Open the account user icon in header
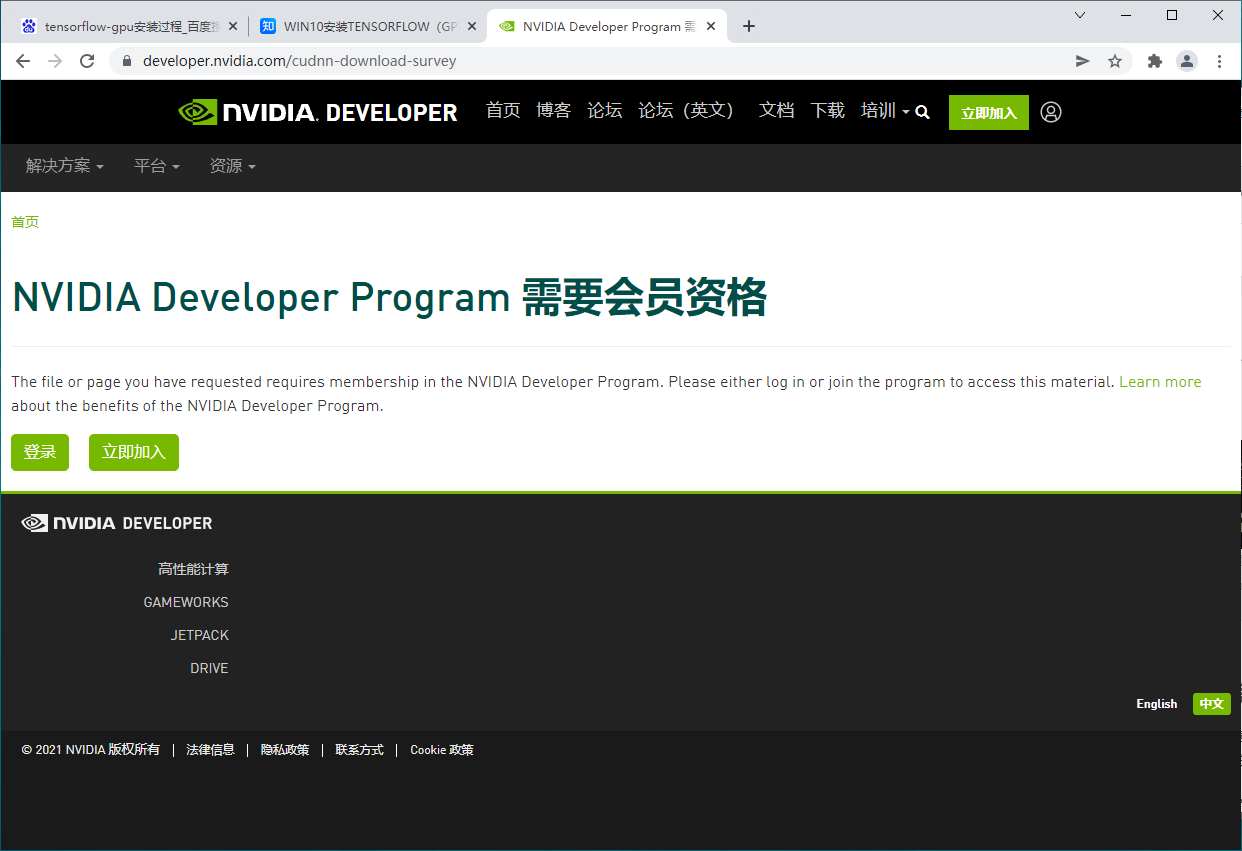 pyautogui.click(x=1050, y=112)
